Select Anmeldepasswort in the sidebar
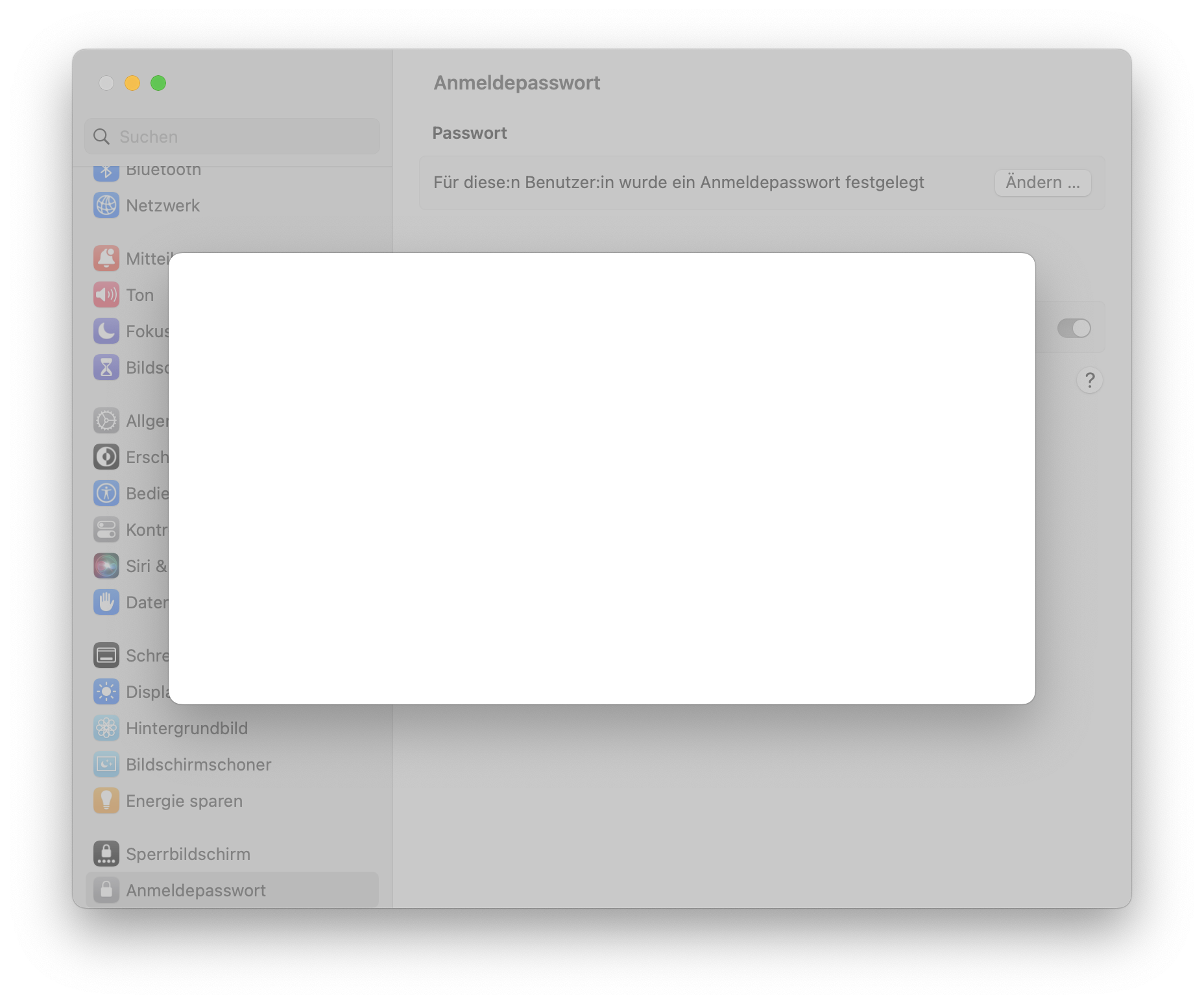 pyautogui.click(x=232, y=890)
